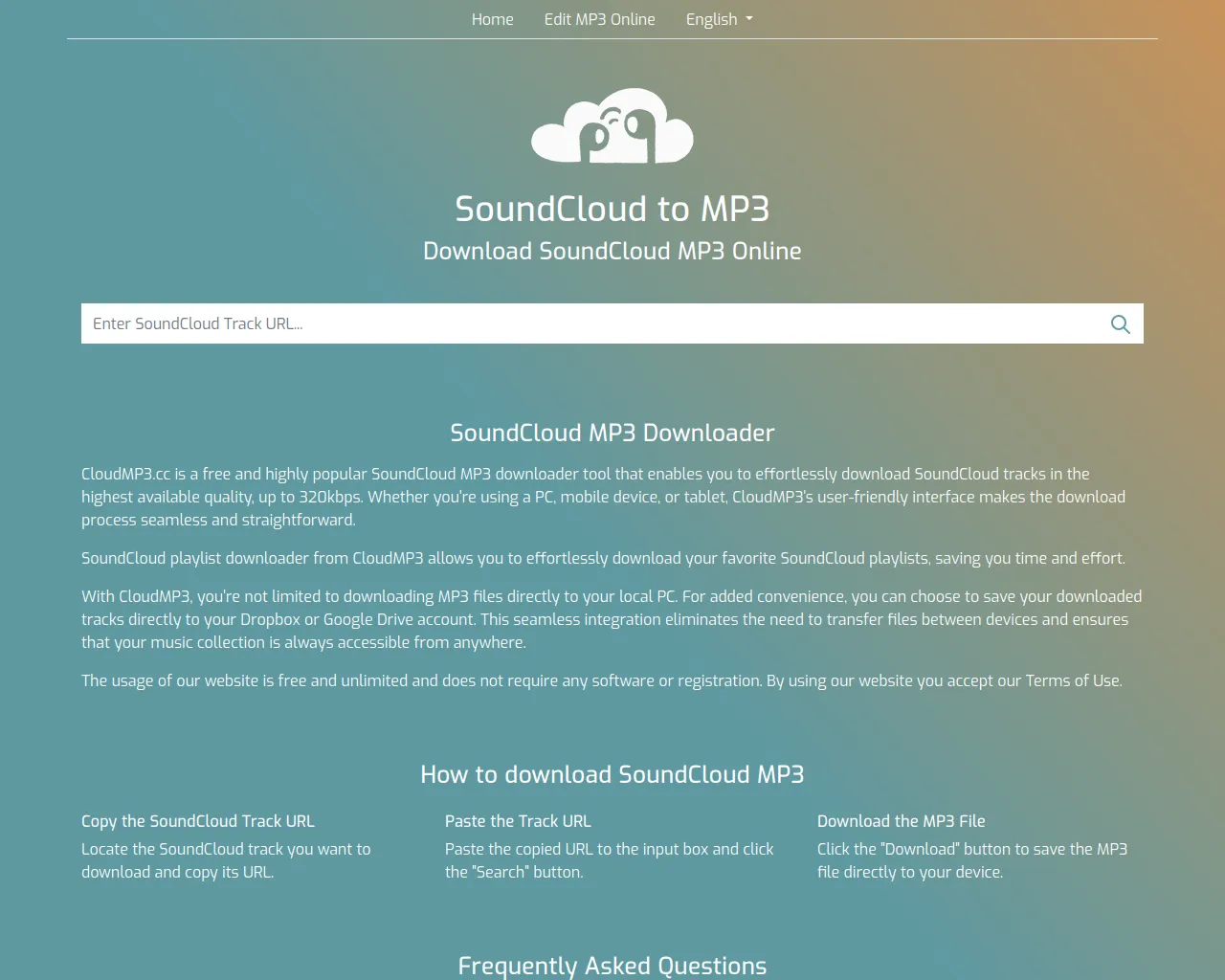This screenshot has width=1225, height=980.
Task: Open the English language dropdown
Action: pos(720,19)
